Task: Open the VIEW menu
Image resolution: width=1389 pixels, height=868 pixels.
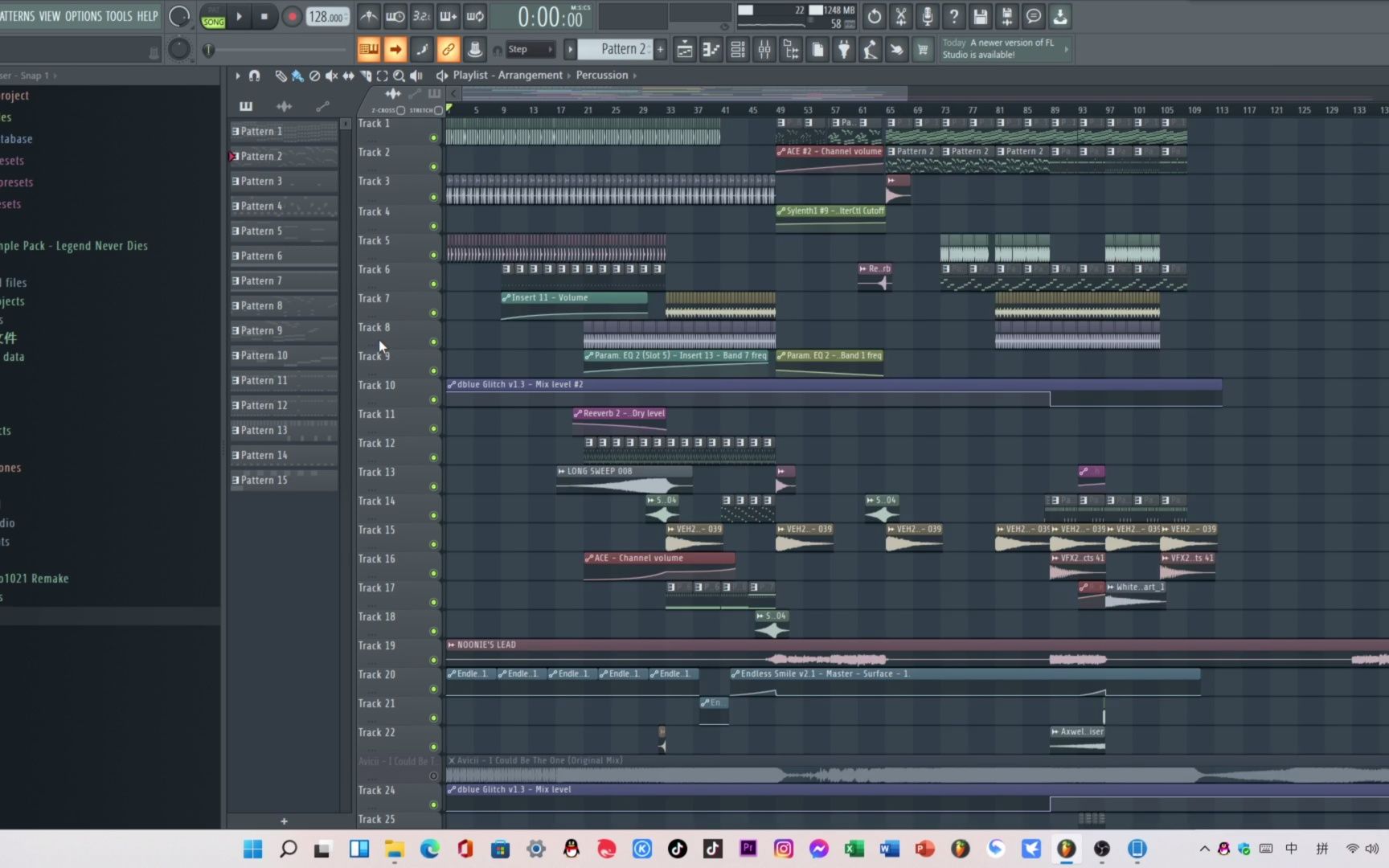Action: point(50,16)
